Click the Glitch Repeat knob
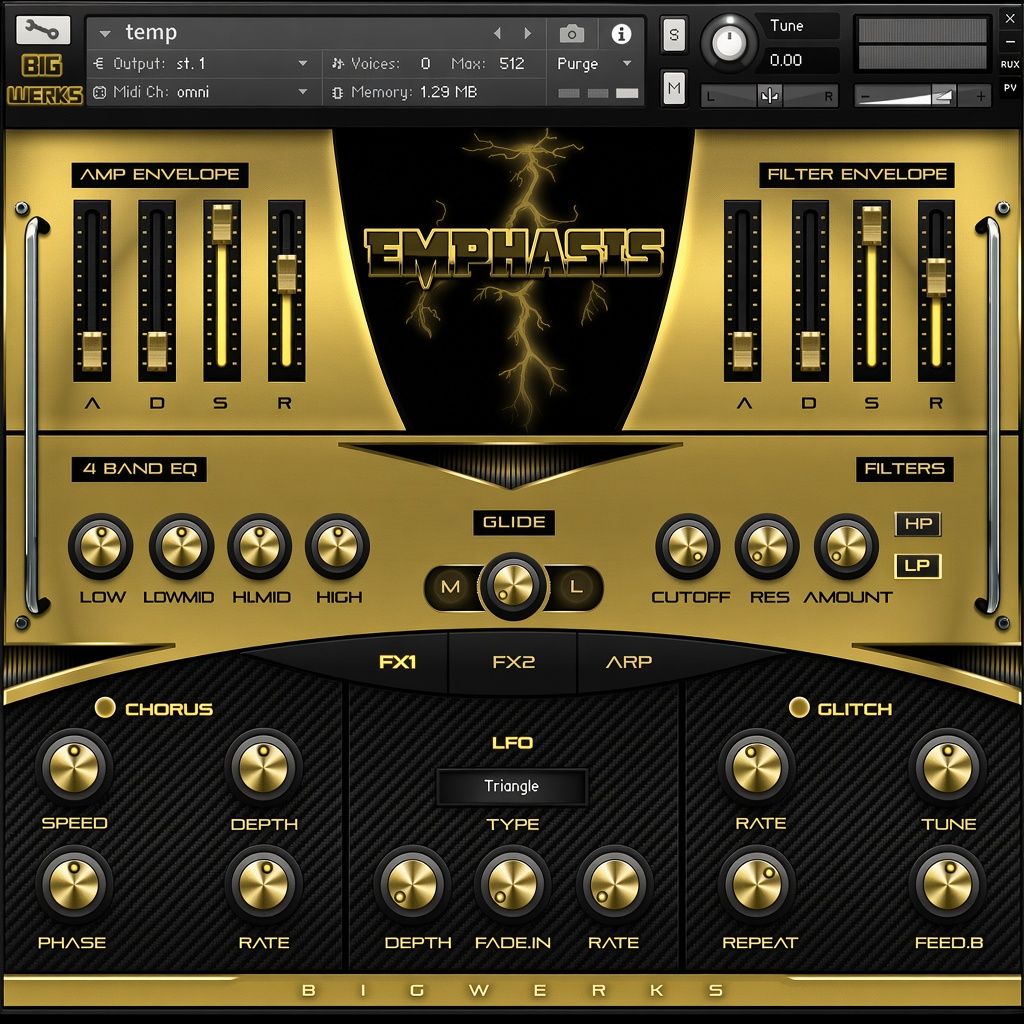This screenshot has width=1024, height=1024. coord(757,884)
